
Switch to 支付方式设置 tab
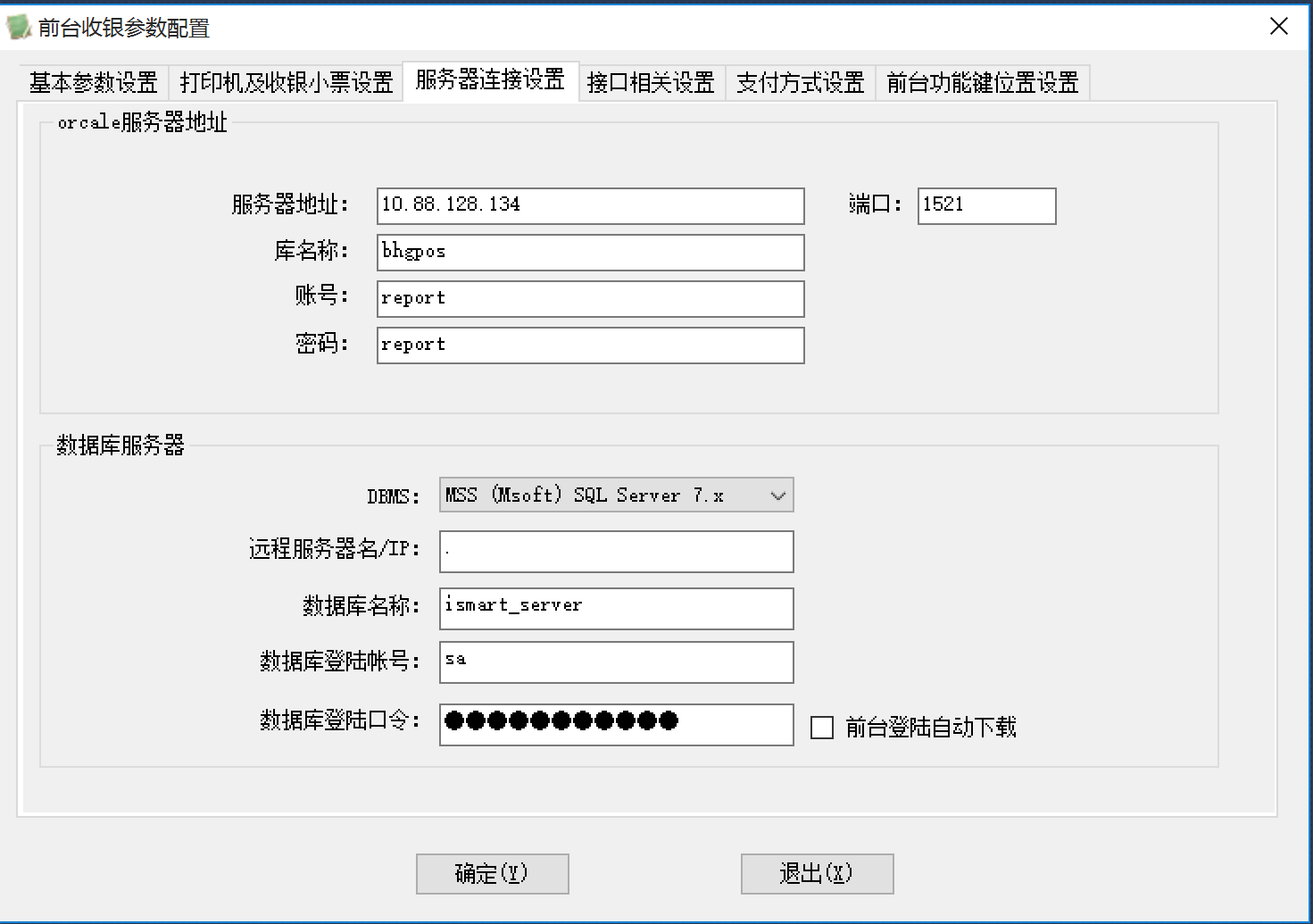click(x=801, y=83)
